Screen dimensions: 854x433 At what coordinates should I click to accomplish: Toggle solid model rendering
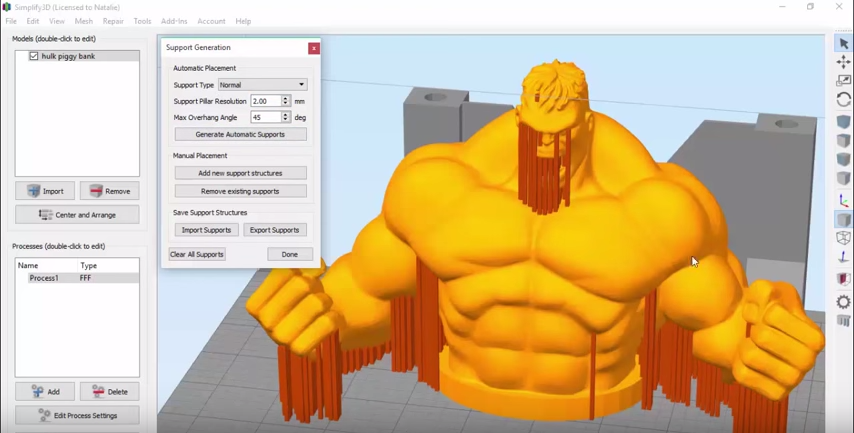pyautogui.click(x=843, y=219)
